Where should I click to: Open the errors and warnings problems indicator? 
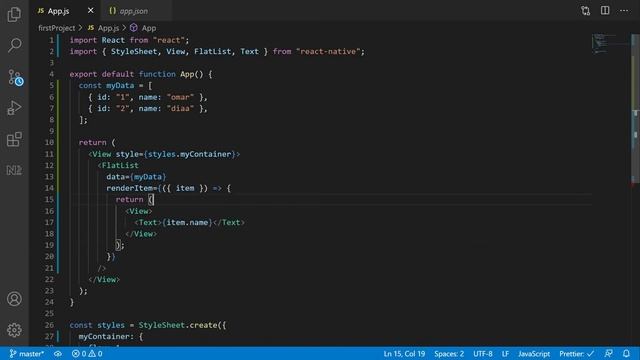coord(87,353)
